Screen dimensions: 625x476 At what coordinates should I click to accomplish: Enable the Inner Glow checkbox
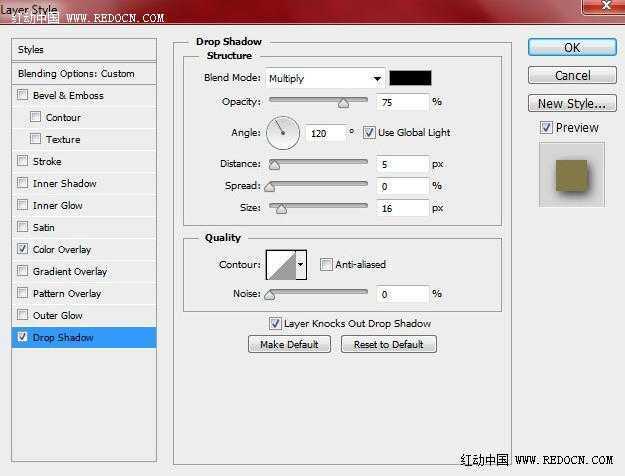(x=23, y=205)
